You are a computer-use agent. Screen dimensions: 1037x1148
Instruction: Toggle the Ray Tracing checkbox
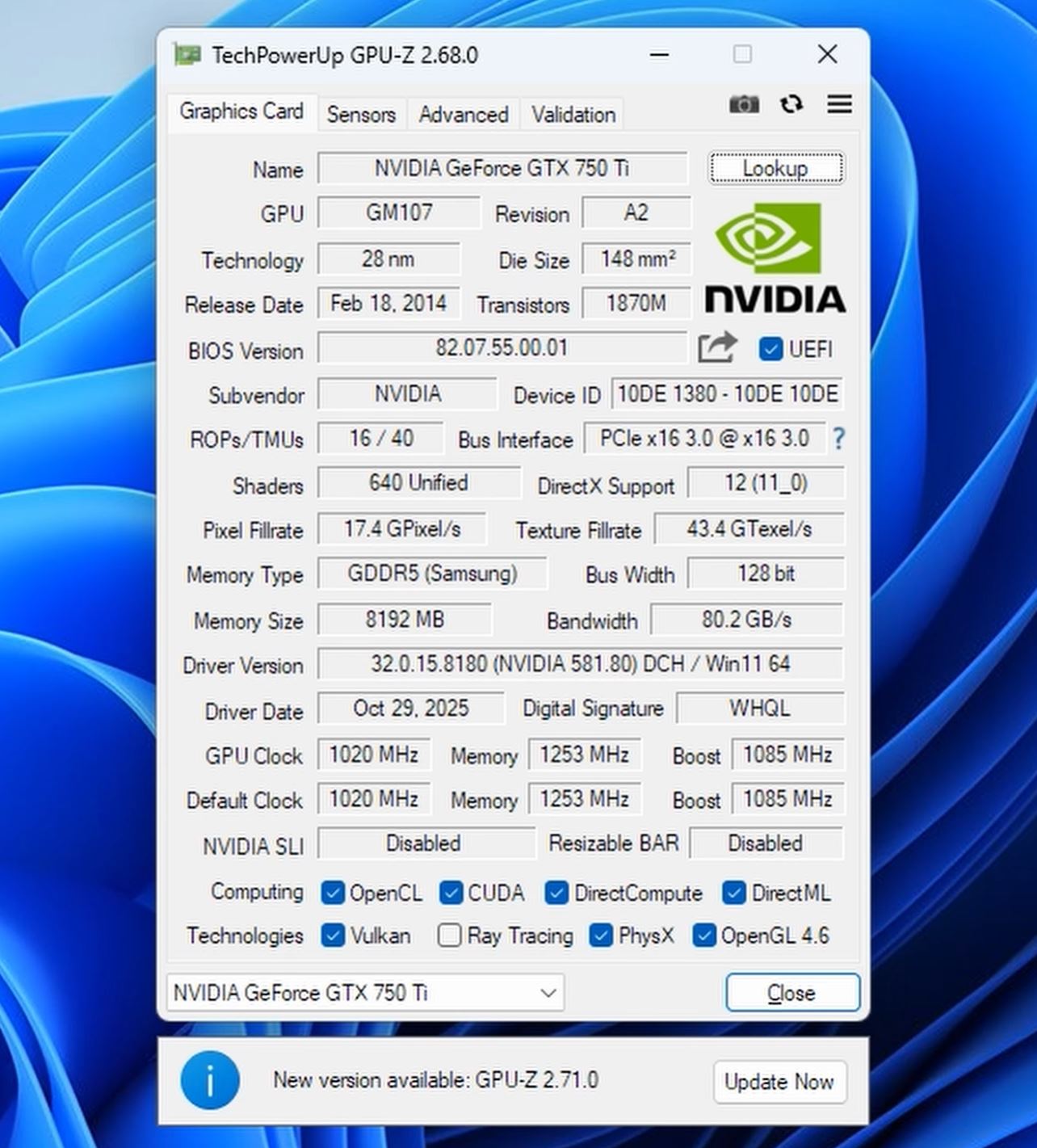coord(449,936)
